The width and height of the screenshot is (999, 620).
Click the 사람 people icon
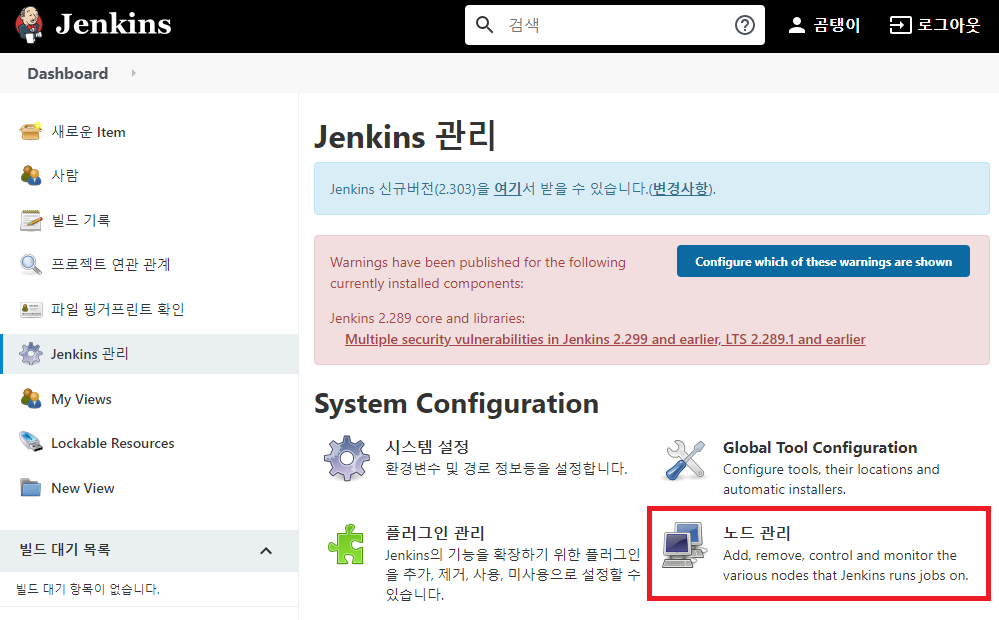pos(31,175)
